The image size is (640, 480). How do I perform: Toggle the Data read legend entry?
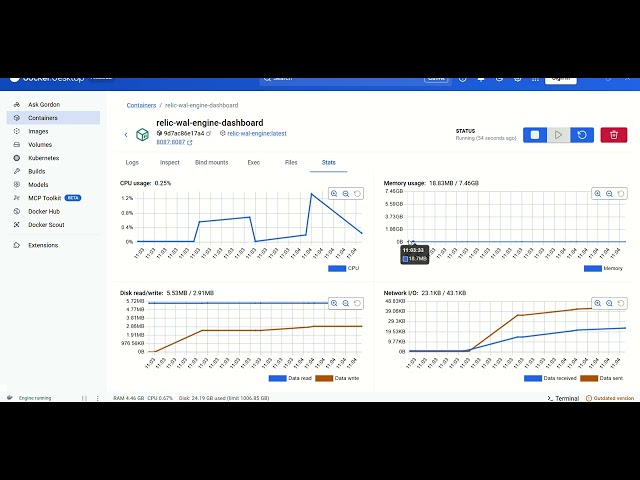[x=290, y=378]
